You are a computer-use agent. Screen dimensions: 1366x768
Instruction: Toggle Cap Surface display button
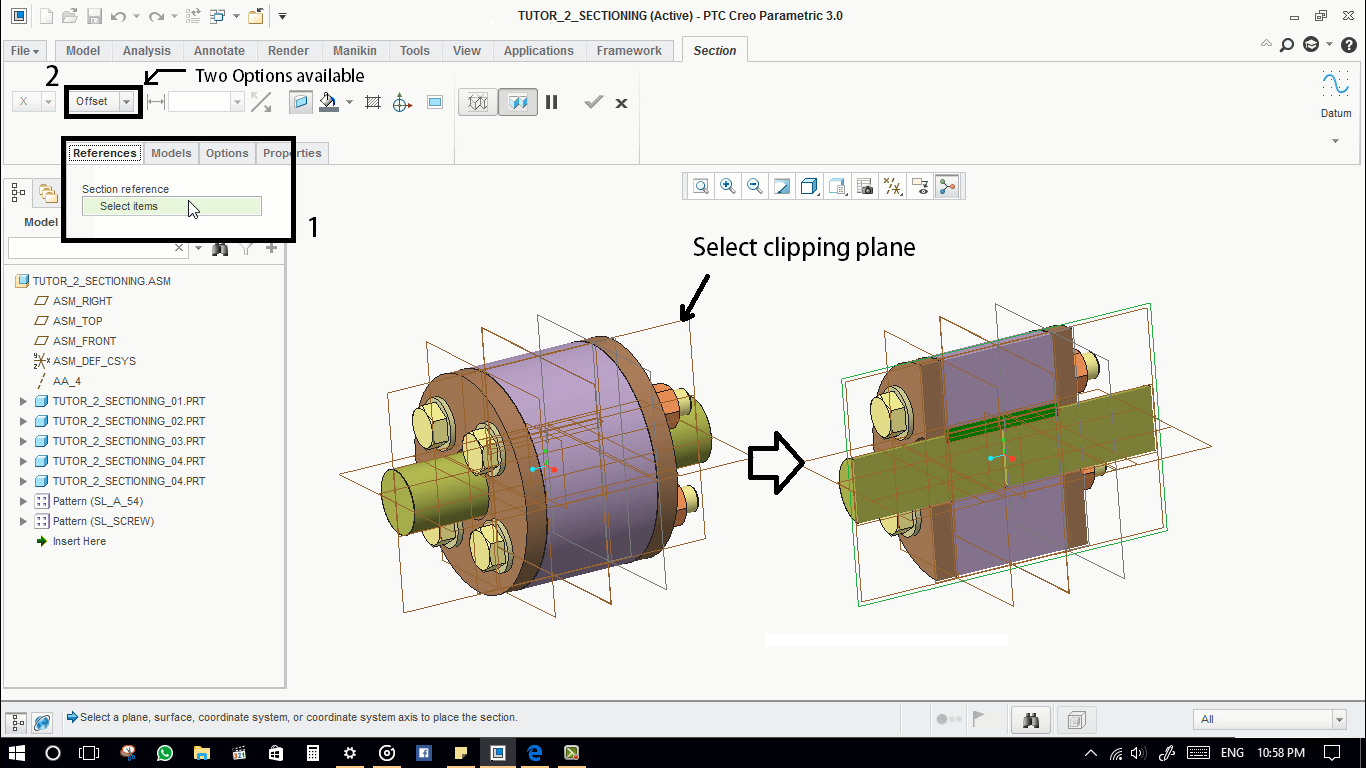tap(300, 102)
